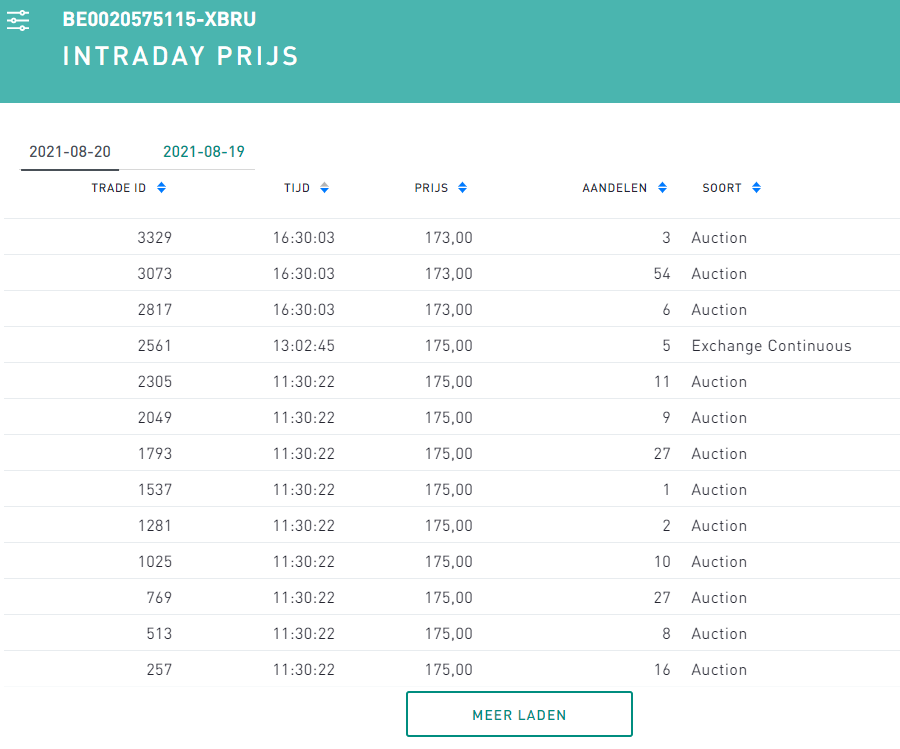Click shares value 11 in trade 2305 row
This screenshot has width=900, height=749.
click(662, 382)
